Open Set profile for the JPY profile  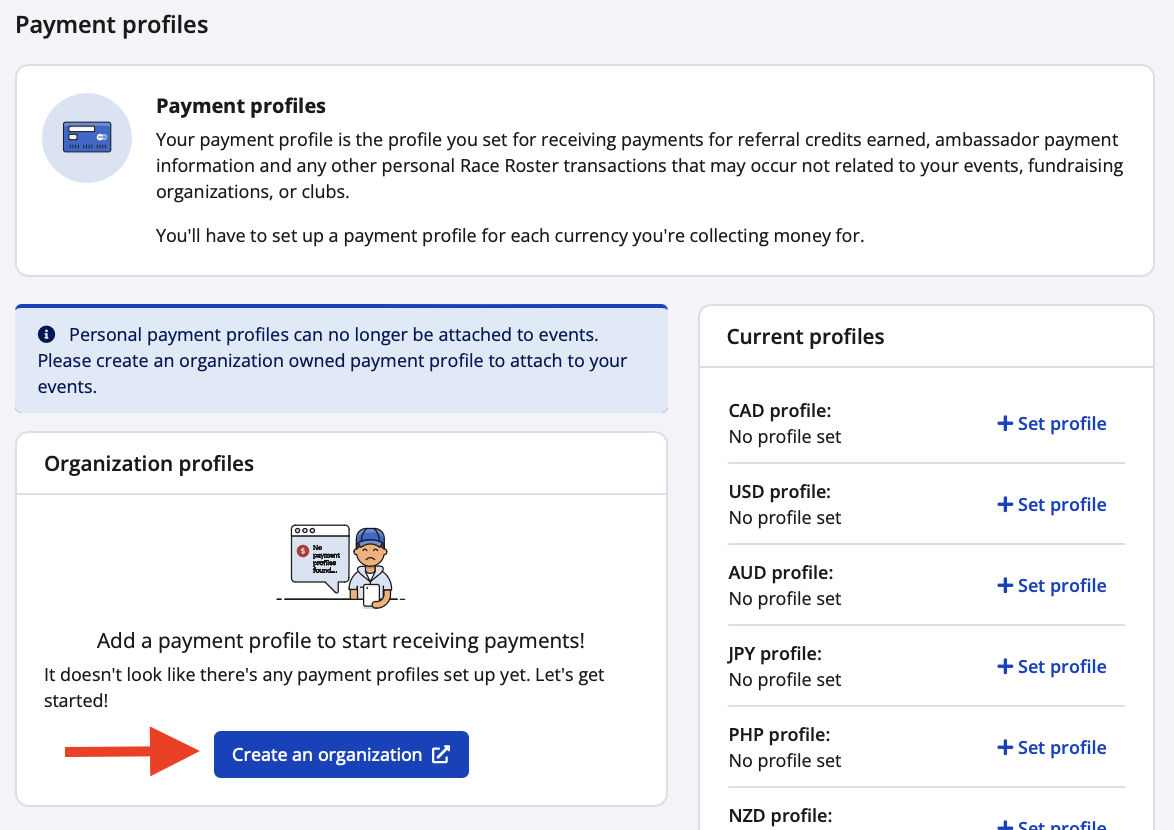tap(1051, 667)
